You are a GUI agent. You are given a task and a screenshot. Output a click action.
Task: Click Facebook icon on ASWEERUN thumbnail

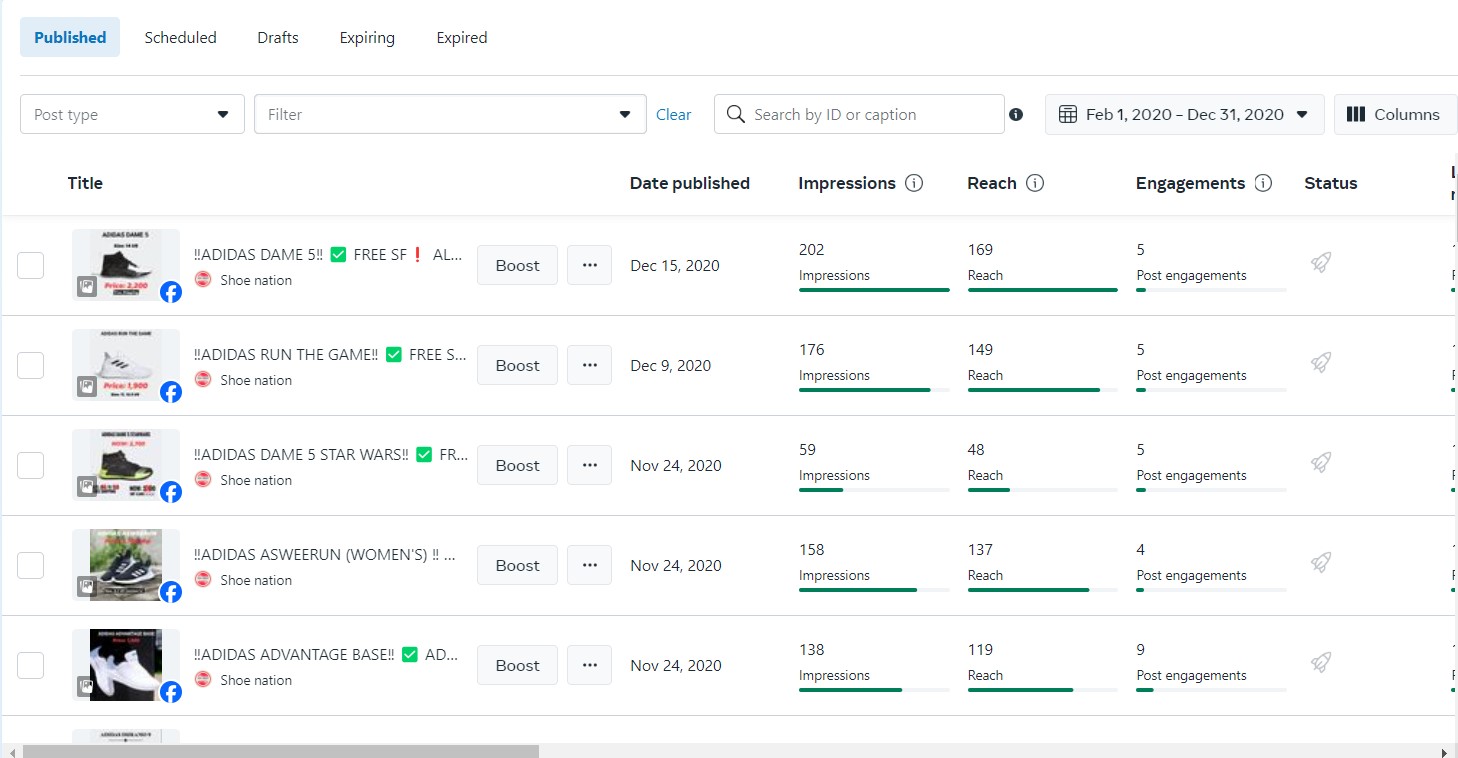point(171,592)
